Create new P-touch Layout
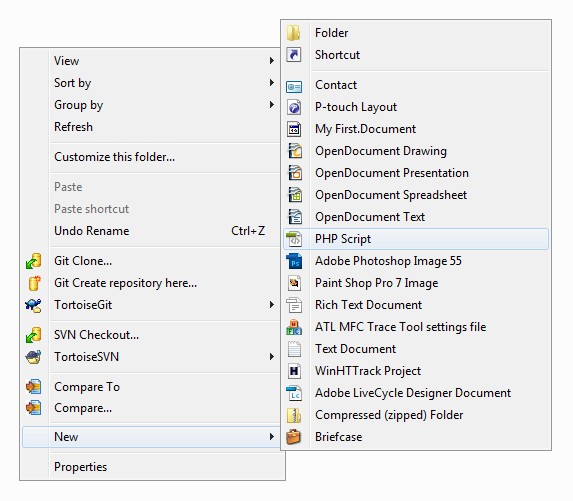The height and width of the screenshot is (501, 573). point(416,107)
